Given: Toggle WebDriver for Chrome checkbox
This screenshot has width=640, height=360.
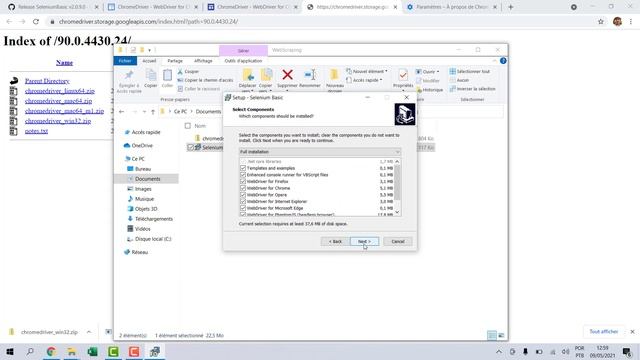Looking at the screenshot, I should click(243, 188).
